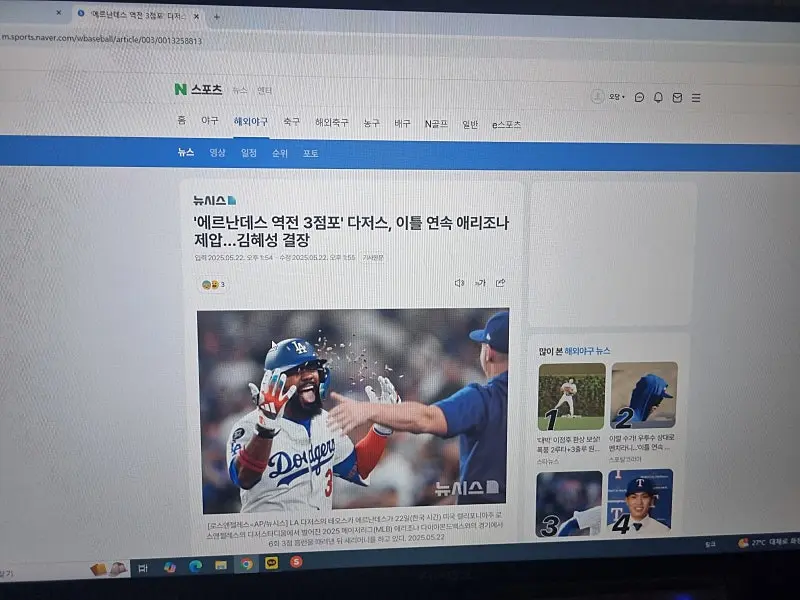Click the article share icon

(500, 283)
